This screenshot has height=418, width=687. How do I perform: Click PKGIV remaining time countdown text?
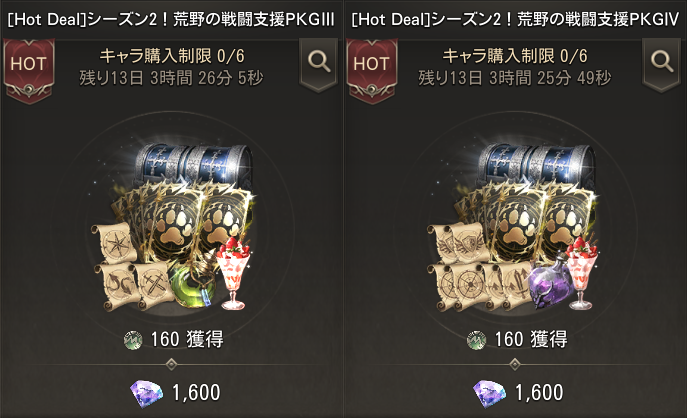pos(514,78)
